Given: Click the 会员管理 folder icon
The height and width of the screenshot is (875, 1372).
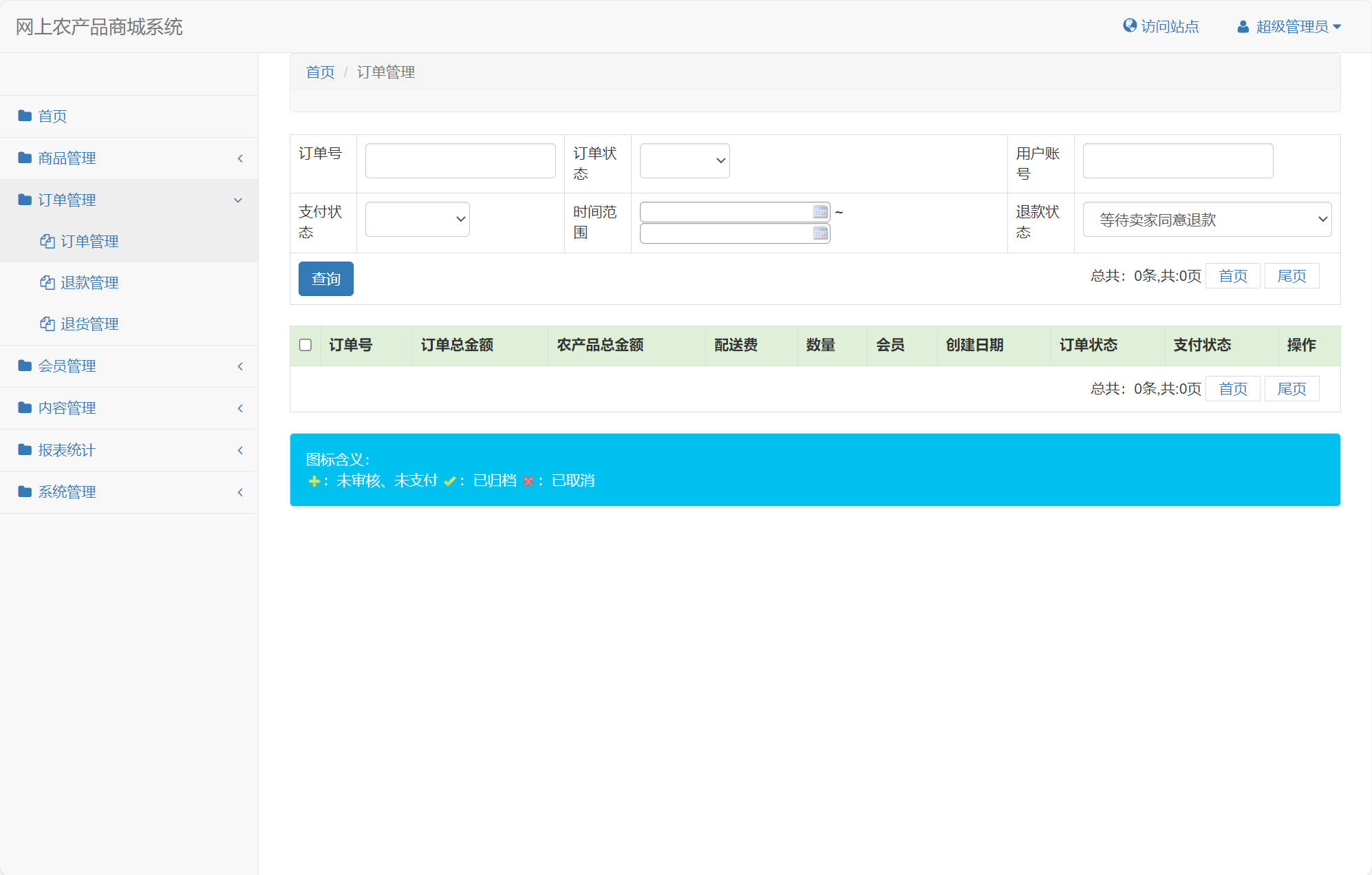Looking at the screenshot, I should click(x=24, y=366).
